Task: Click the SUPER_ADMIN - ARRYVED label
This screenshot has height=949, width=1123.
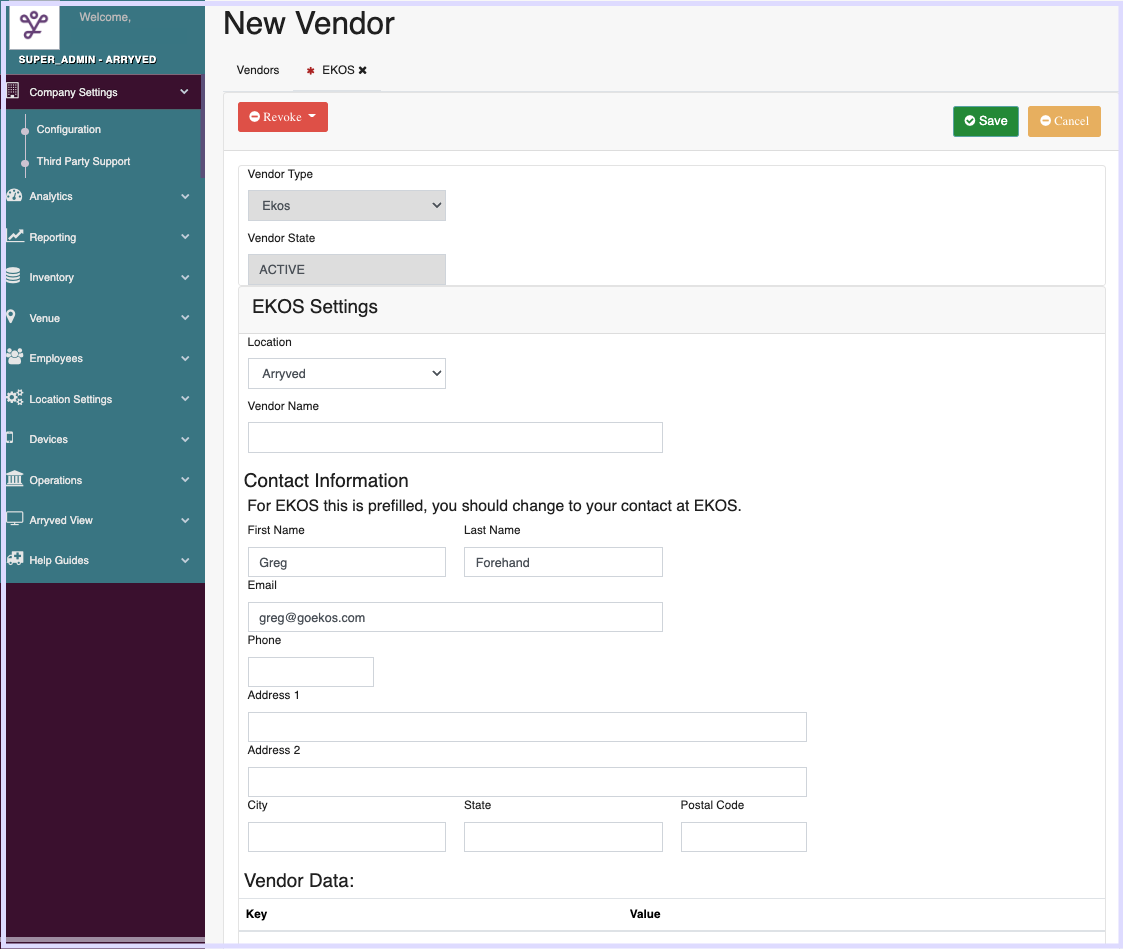Action: click(87, 59)
